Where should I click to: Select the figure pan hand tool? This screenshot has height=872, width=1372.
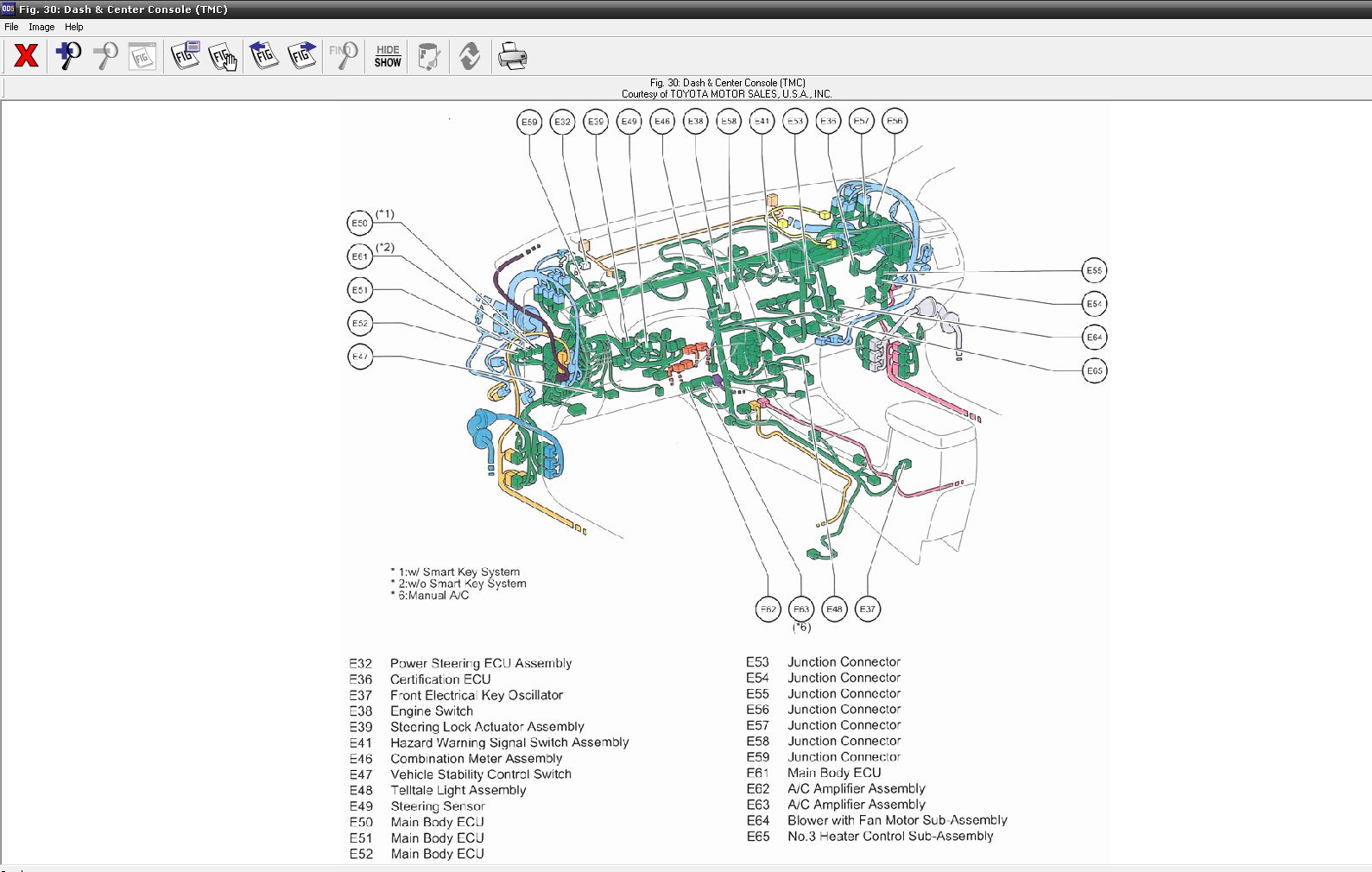tap(223, 56)
